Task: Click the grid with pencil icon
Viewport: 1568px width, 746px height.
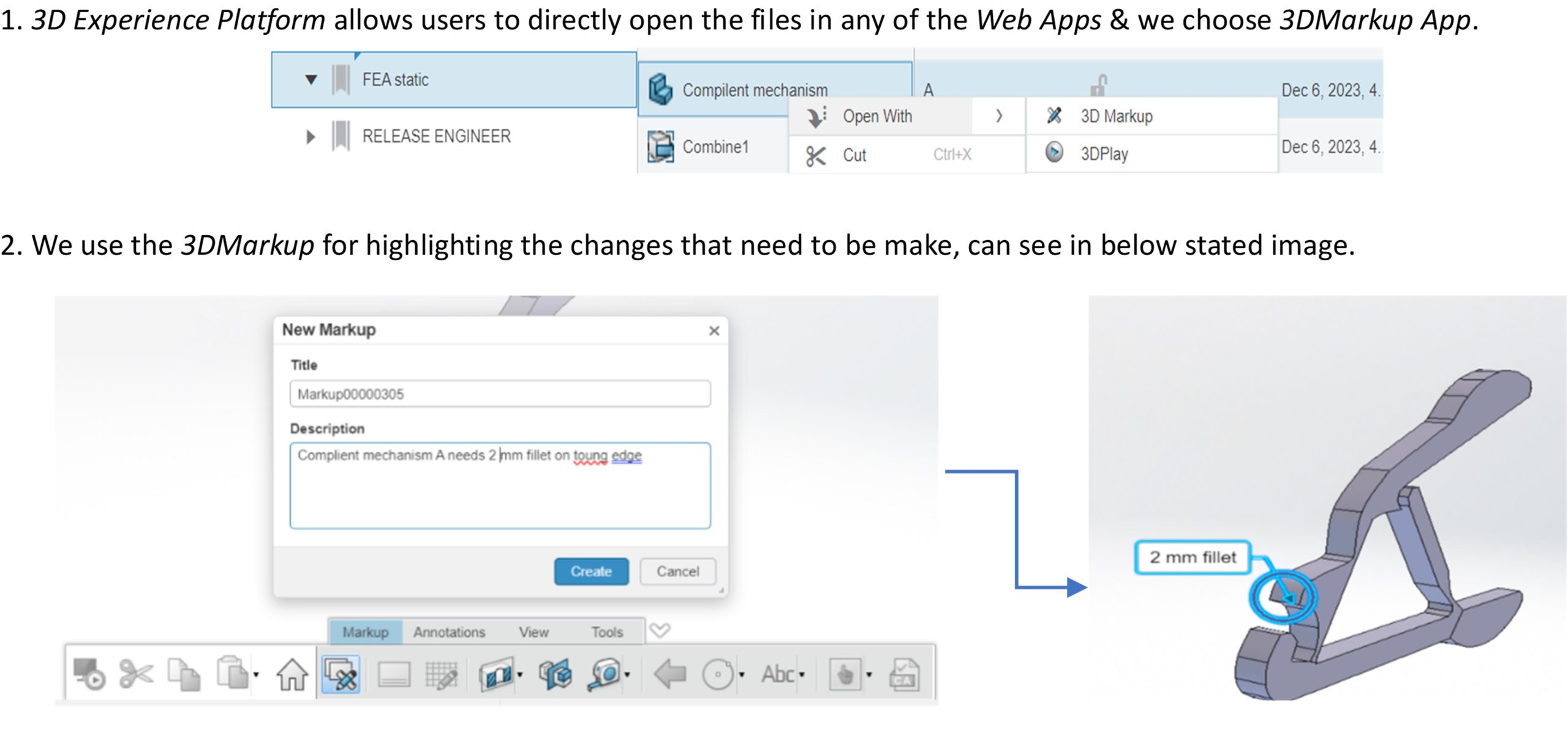Action: click(441, 675)
